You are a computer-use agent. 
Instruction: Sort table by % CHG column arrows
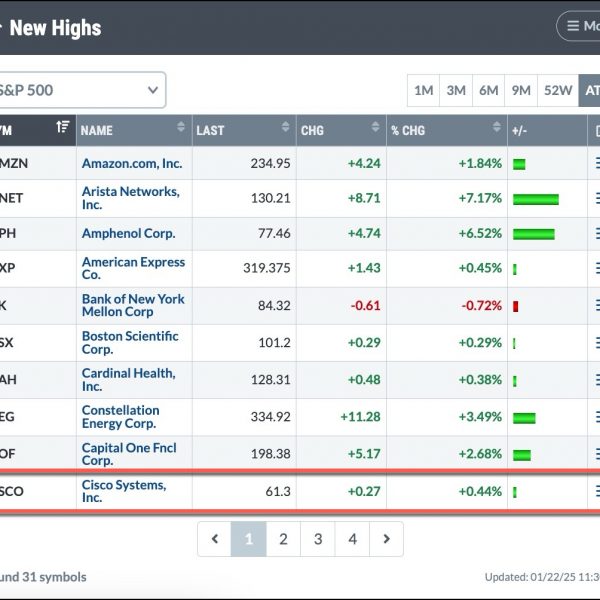point(496,127)
